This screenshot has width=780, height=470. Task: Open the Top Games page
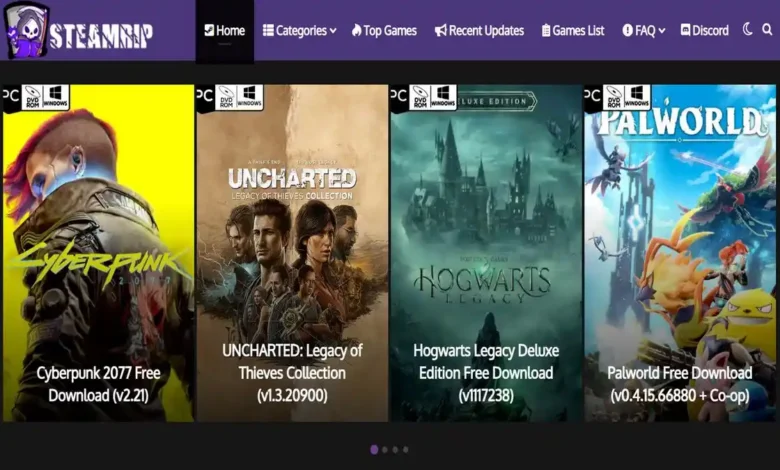(x=384, y=31)
